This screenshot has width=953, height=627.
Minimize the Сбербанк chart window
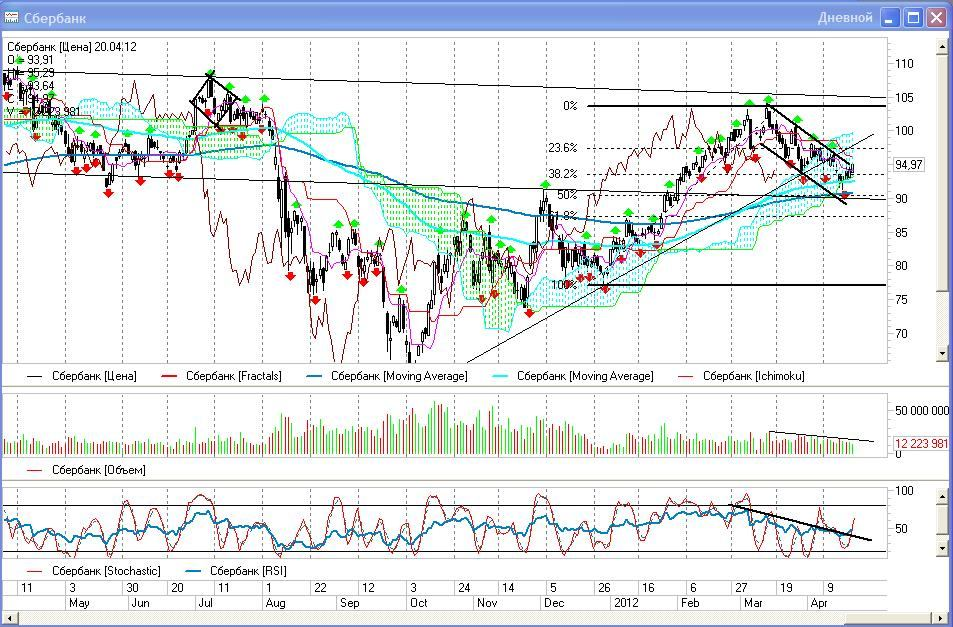(891, 18)
